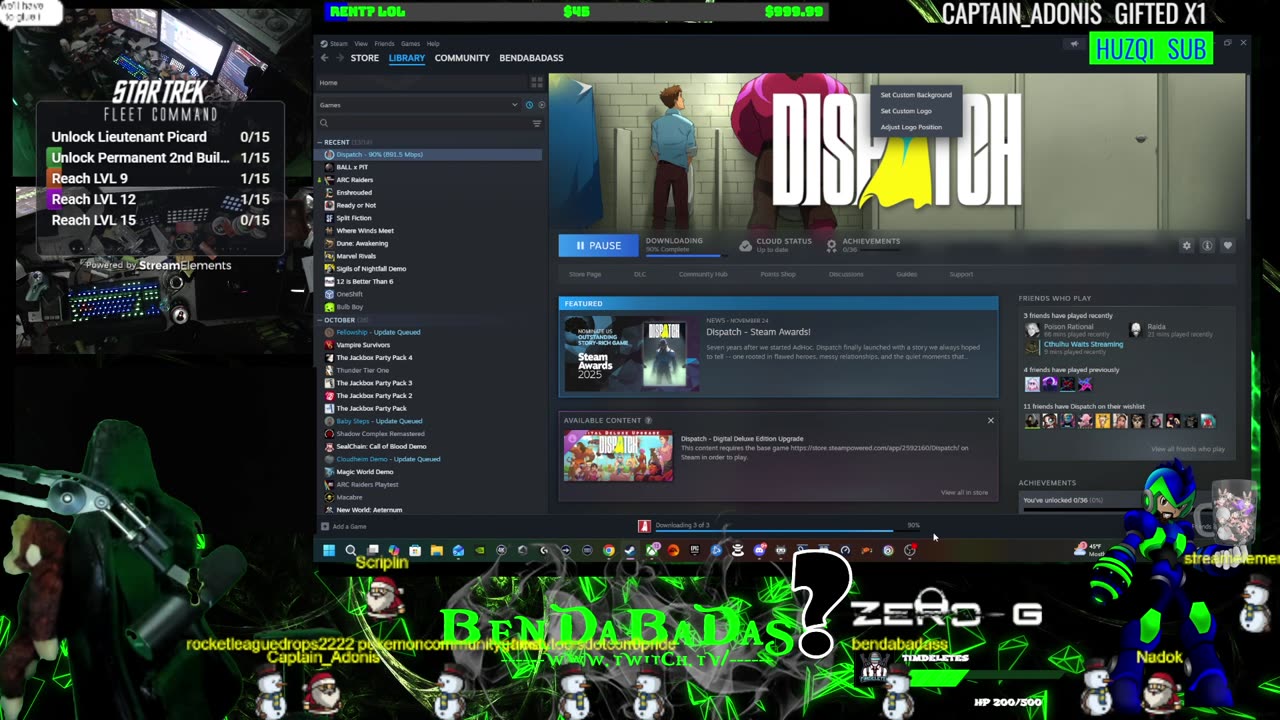This screenshot has width=1280, height=720.
Task: Click the library search input field
Action: (430, 123)
